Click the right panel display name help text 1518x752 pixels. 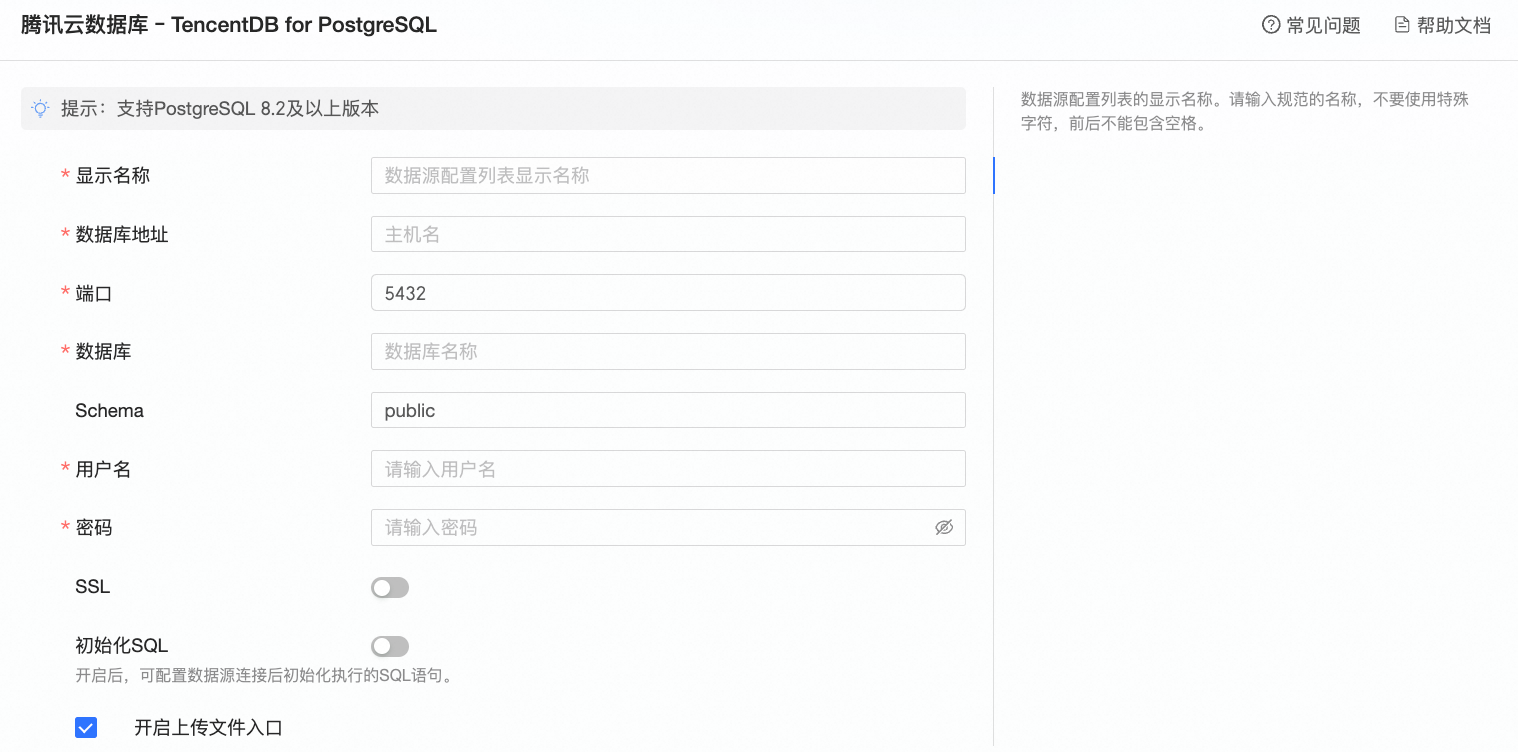1244,112
